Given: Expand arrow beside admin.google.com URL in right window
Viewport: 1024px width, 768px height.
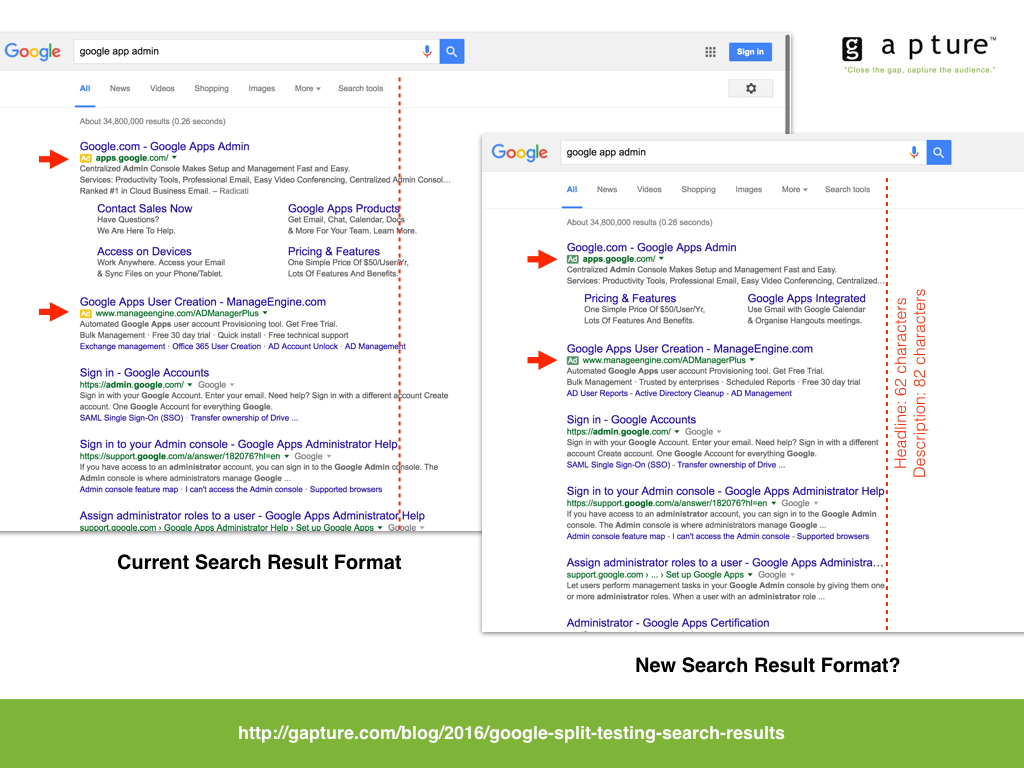Looking at the screenshot, I should click(677, 432).
